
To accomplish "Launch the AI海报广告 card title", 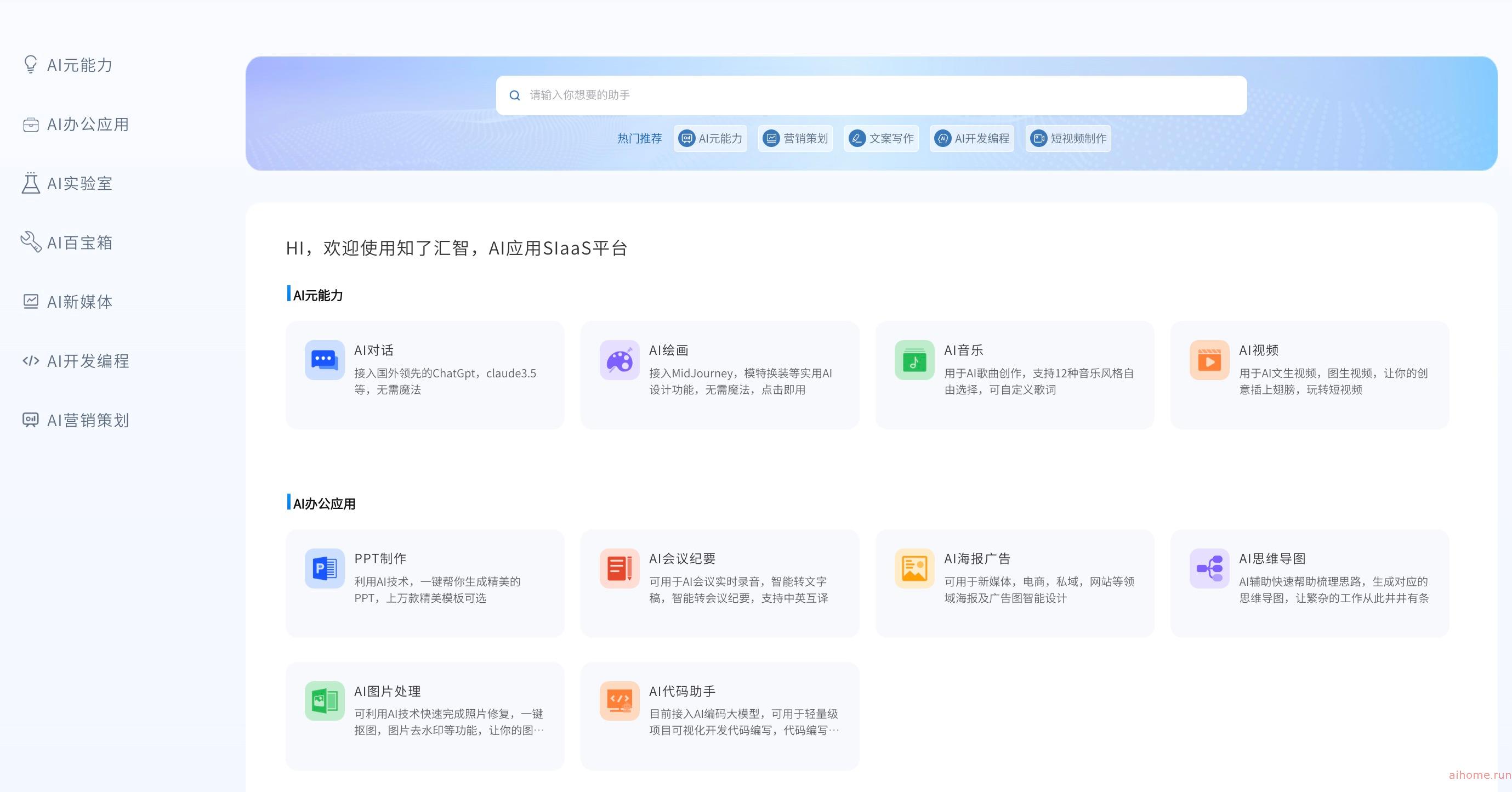I will click(x=977, y=559).
